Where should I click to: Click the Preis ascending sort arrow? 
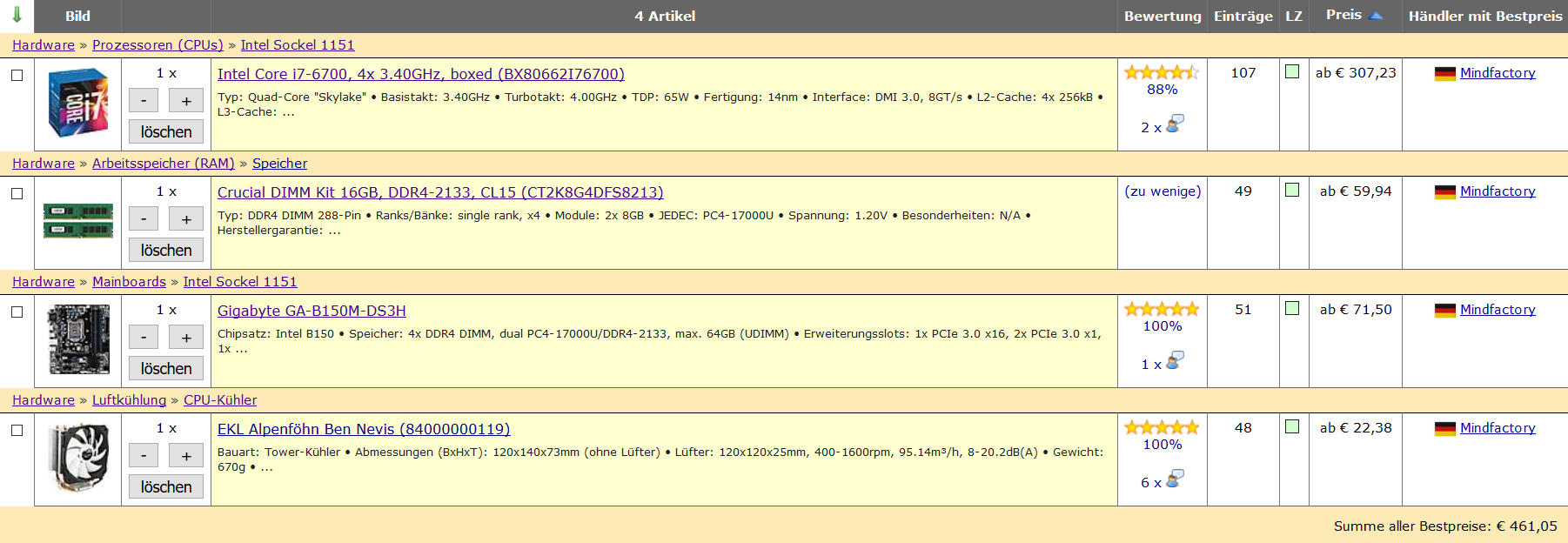[x=1376, y=16]
